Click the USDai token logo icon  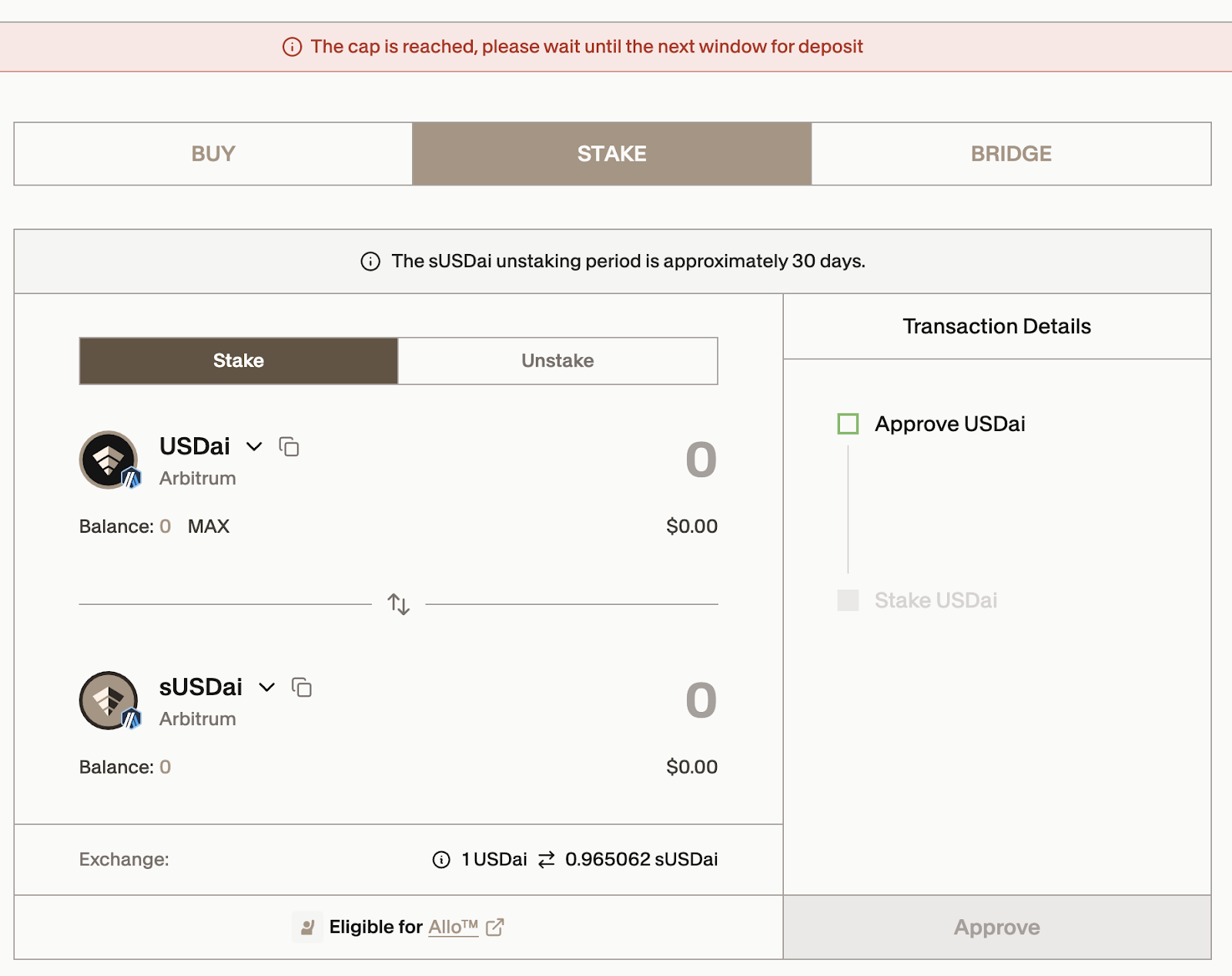109,460
